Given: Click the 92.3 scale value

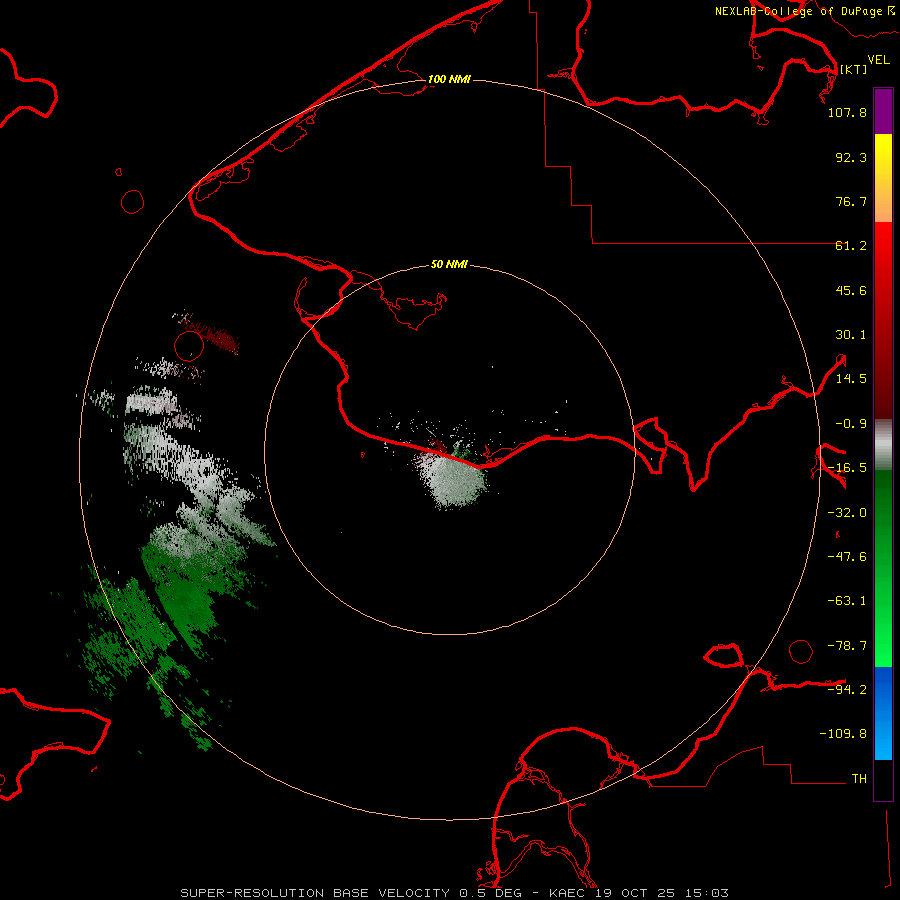Looking at the screenshot, I should click(x=851, y=157).
